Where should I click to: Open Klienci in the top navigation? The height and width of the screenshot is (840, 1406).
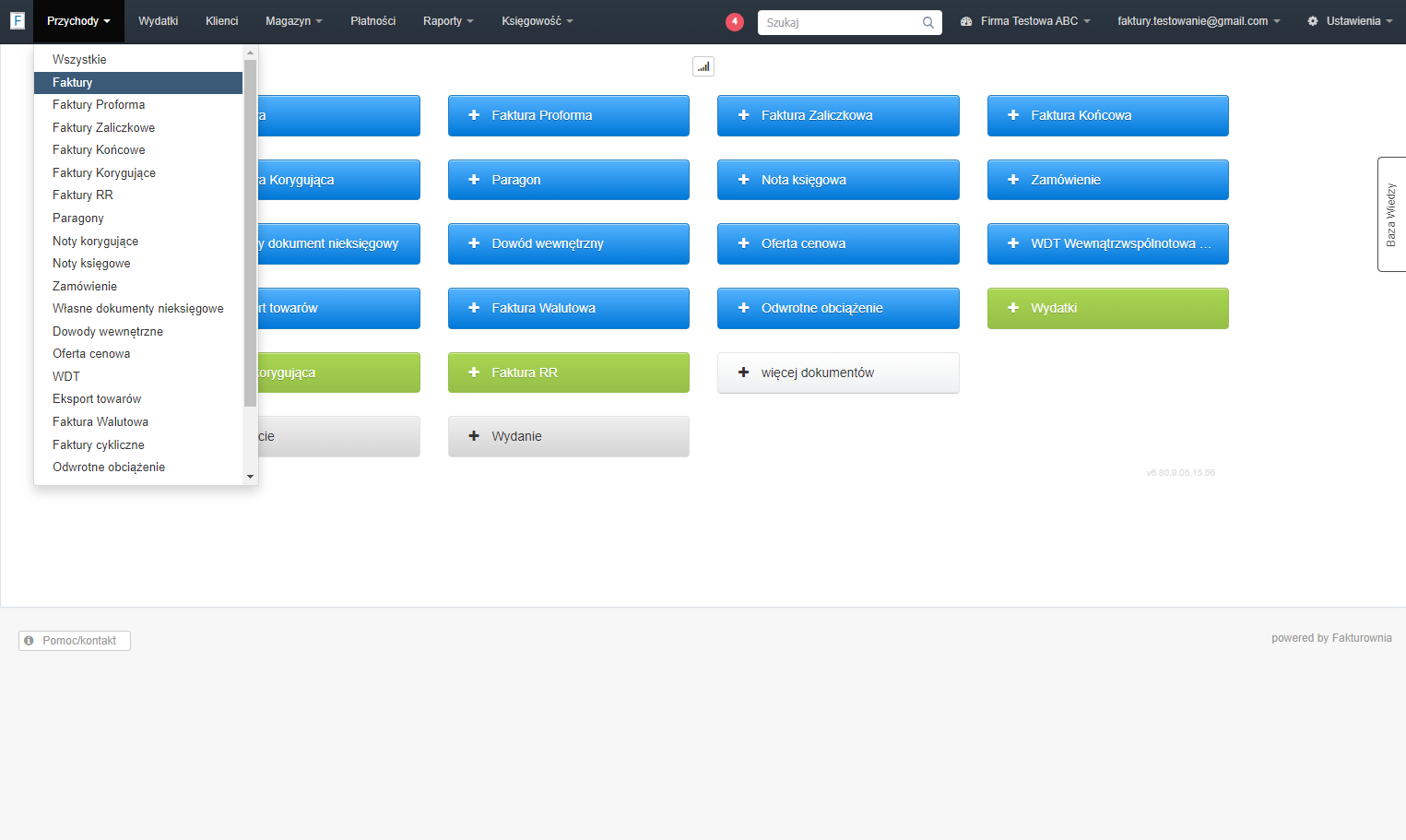[221, 21]
